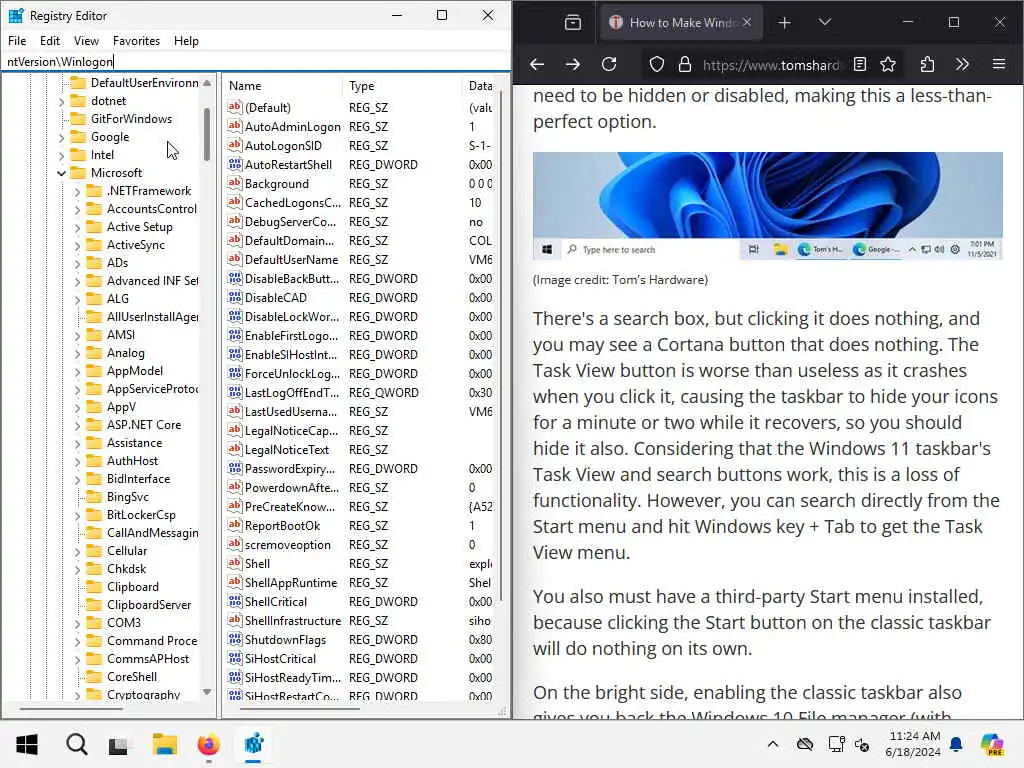
Task: Select the BingSvc registry key
Action: [x=127, y=496]
